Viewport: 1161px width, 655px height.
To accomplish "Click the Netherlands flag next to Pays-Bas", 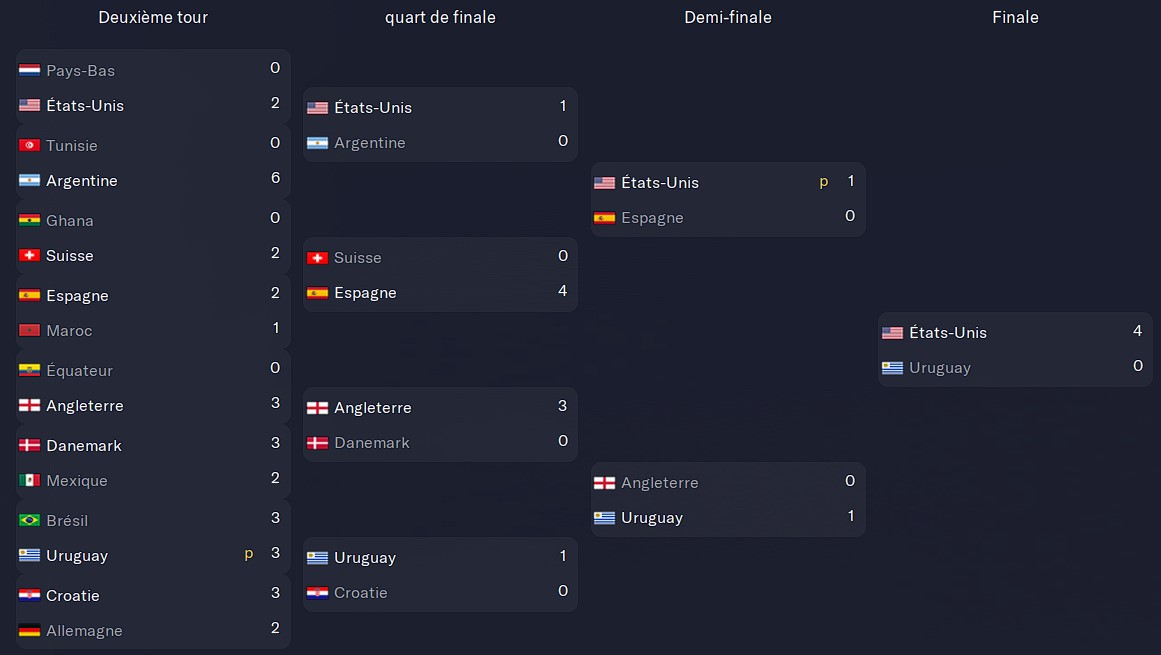I will pyautogui.click(x=30, y=70).
